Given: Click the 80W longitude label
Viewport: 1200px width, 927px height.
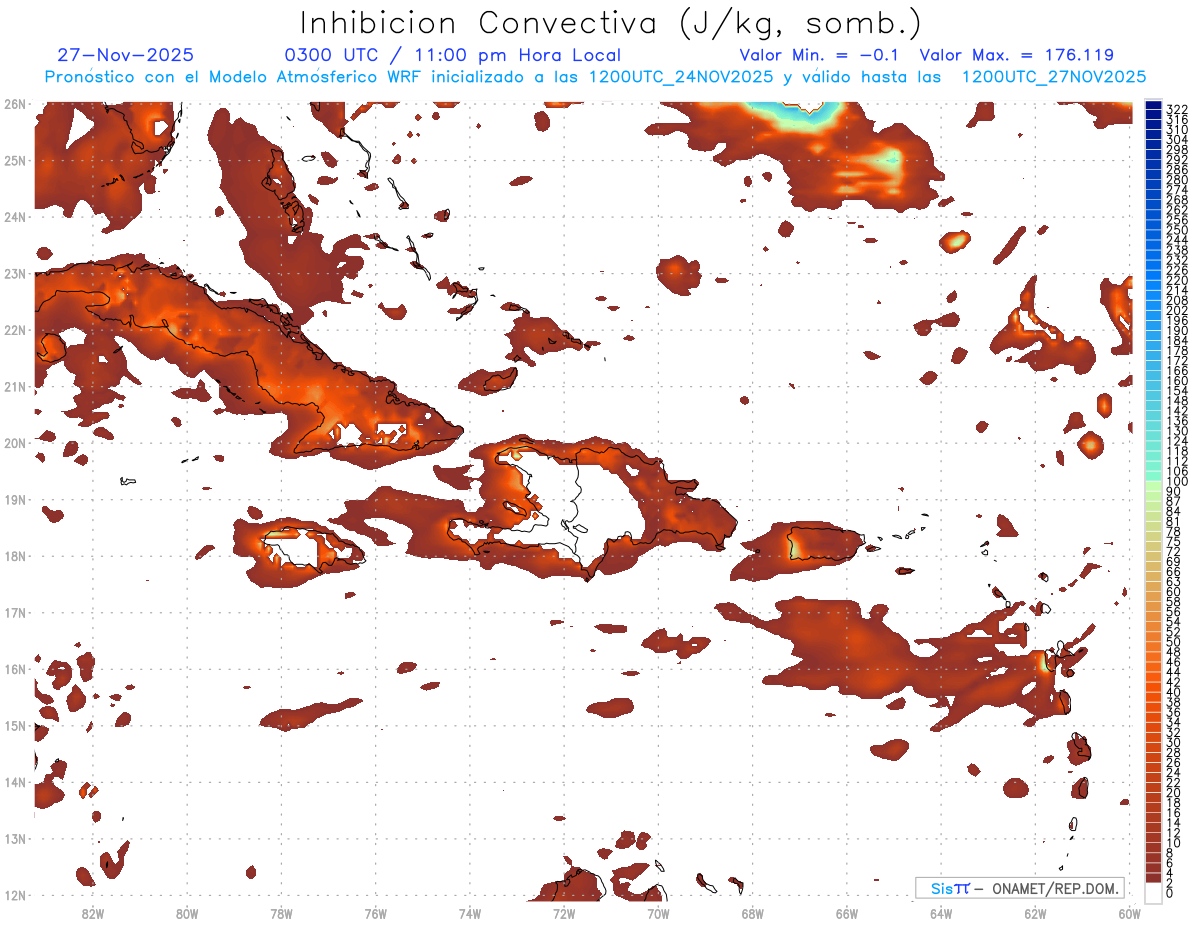Looking at the screenshot, I should point(187,912).
